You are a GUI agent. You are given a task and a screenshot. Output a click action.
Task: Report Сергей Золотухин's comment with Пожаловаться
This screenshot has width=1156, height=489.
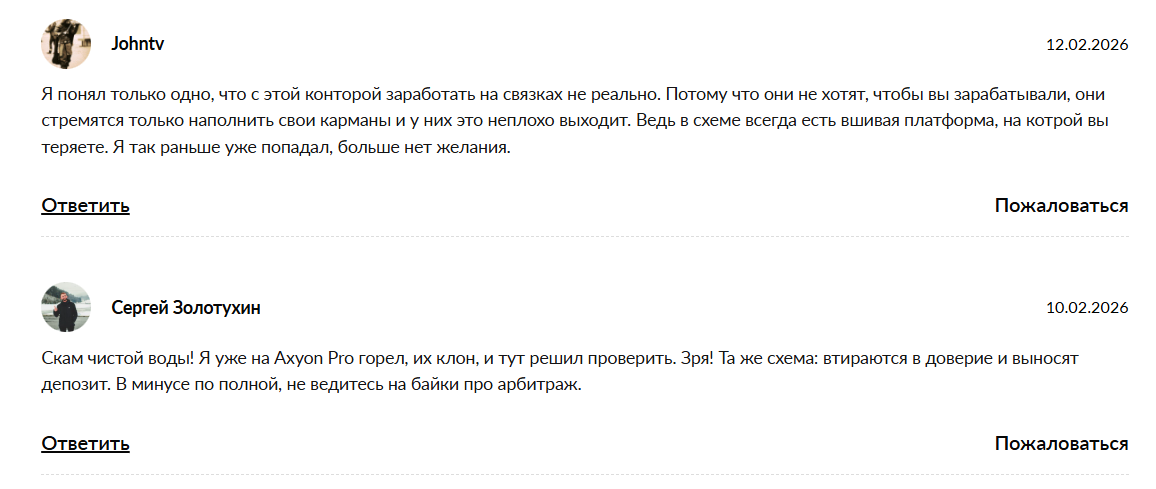coord(1061,444)
